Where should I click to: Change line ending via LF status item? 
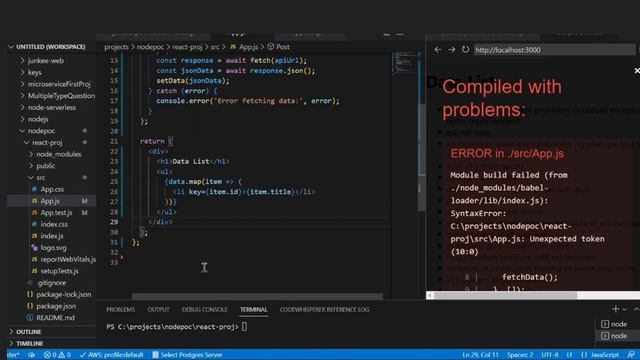tap(569, 355)
